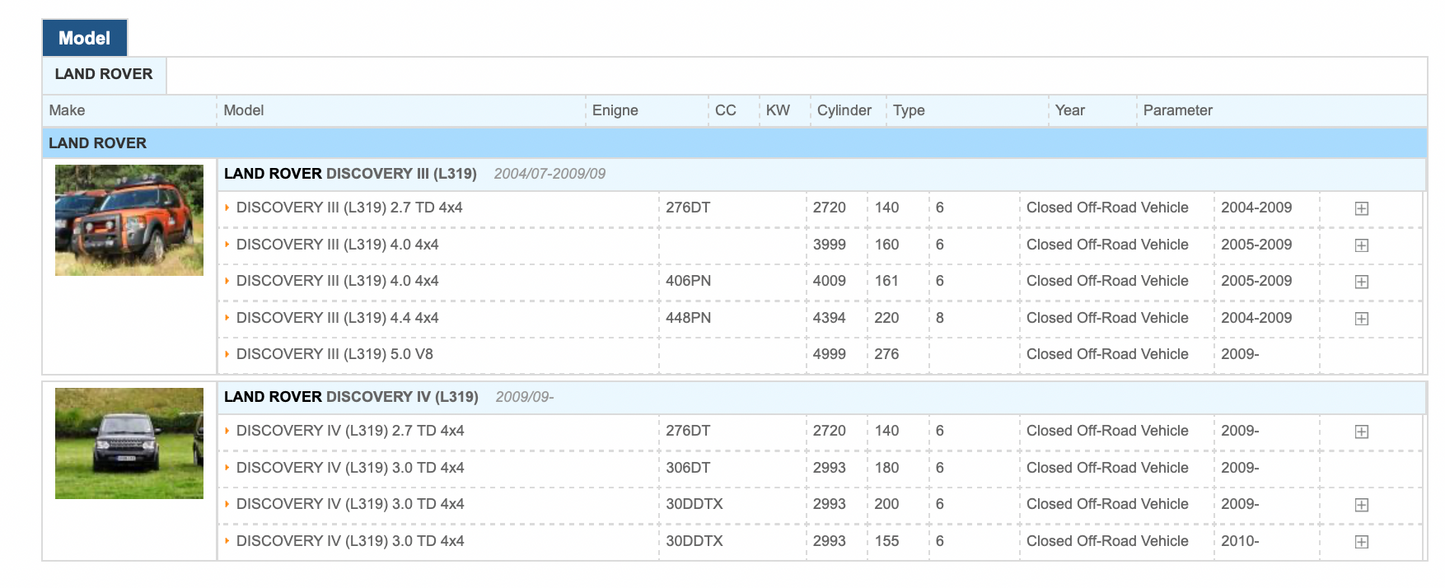Open DISCOVERY IV 3.0 TD 4x4 with 306DT engine
1445x588 pixels.
point(350,467)
